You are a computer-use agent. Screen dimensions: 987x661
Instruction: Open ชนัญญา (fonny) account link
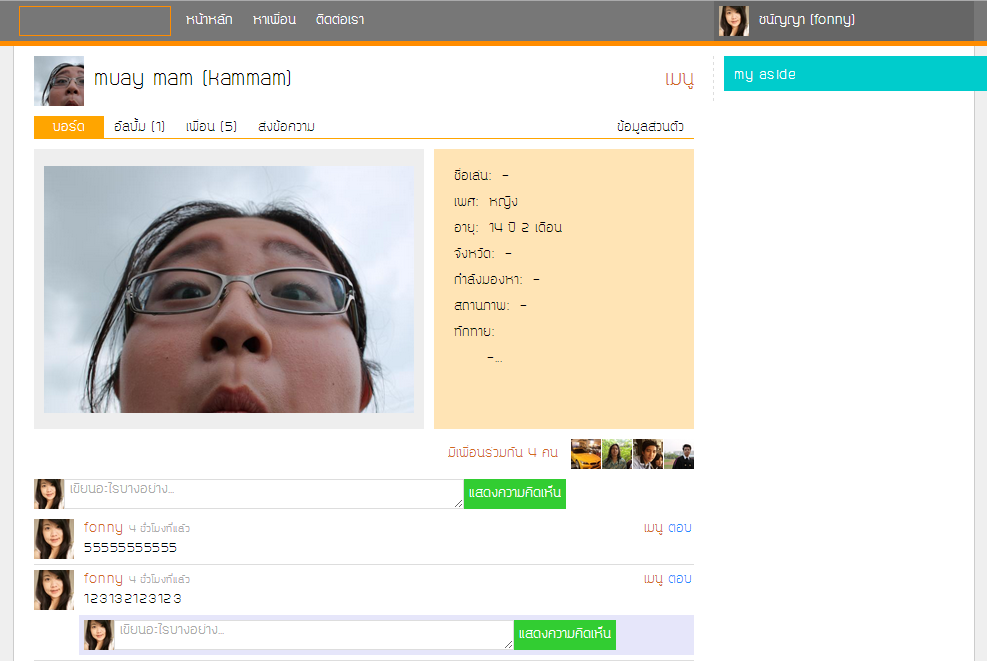(x=806, y=20)
